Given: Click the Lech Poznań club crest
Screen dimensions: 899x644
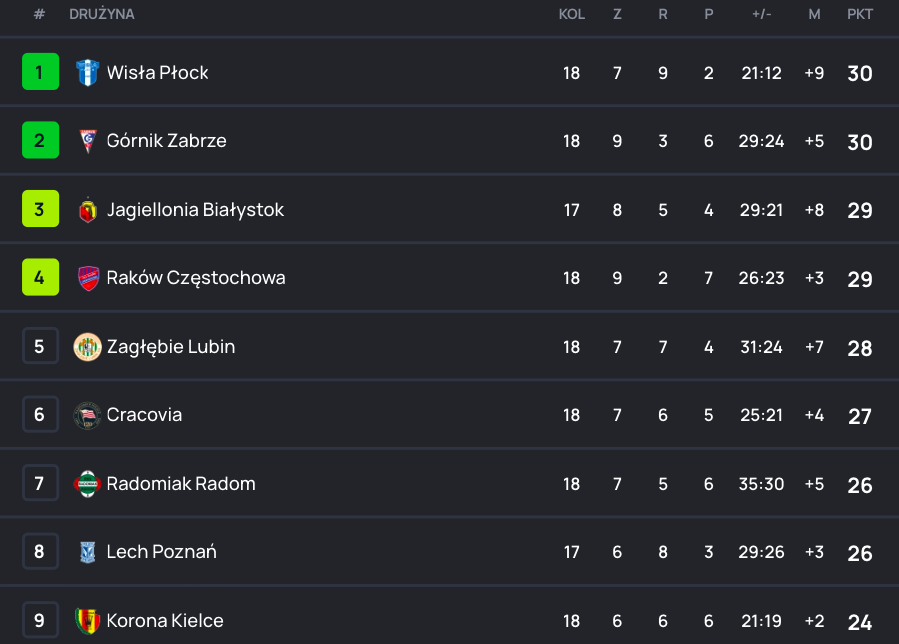Looking at the screenshot, I should pyautogui.click(x=88, y=552).
